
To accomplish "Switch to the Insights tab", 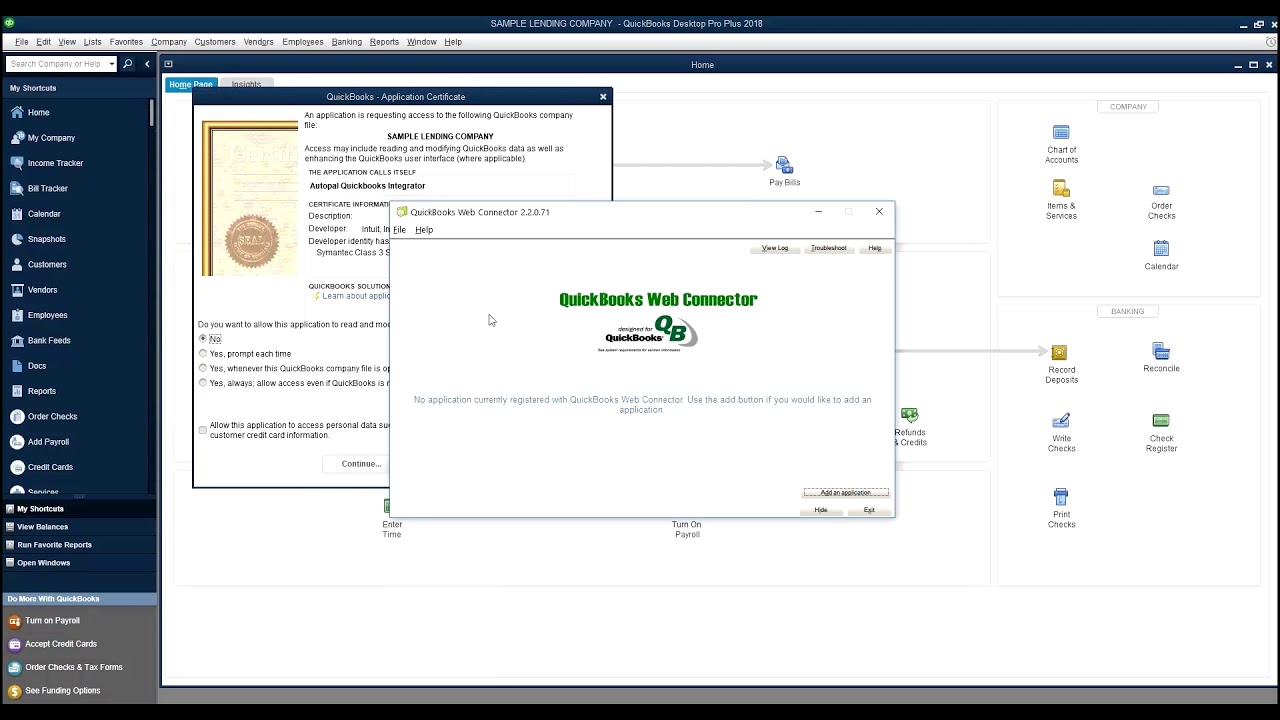I will pyautogui.click(x=246, y=85).
